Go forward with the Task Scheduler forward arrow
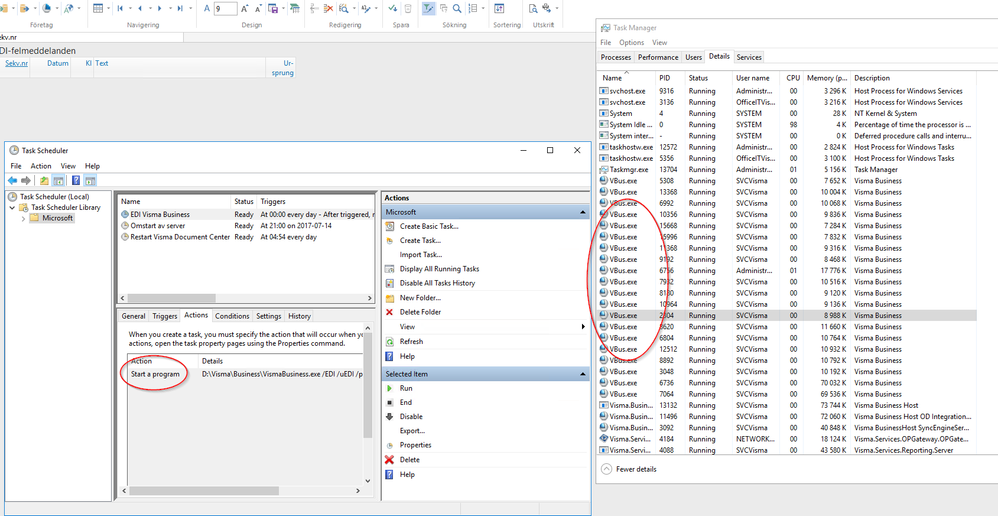Viewport: 998px width, 516px height. 25,181
